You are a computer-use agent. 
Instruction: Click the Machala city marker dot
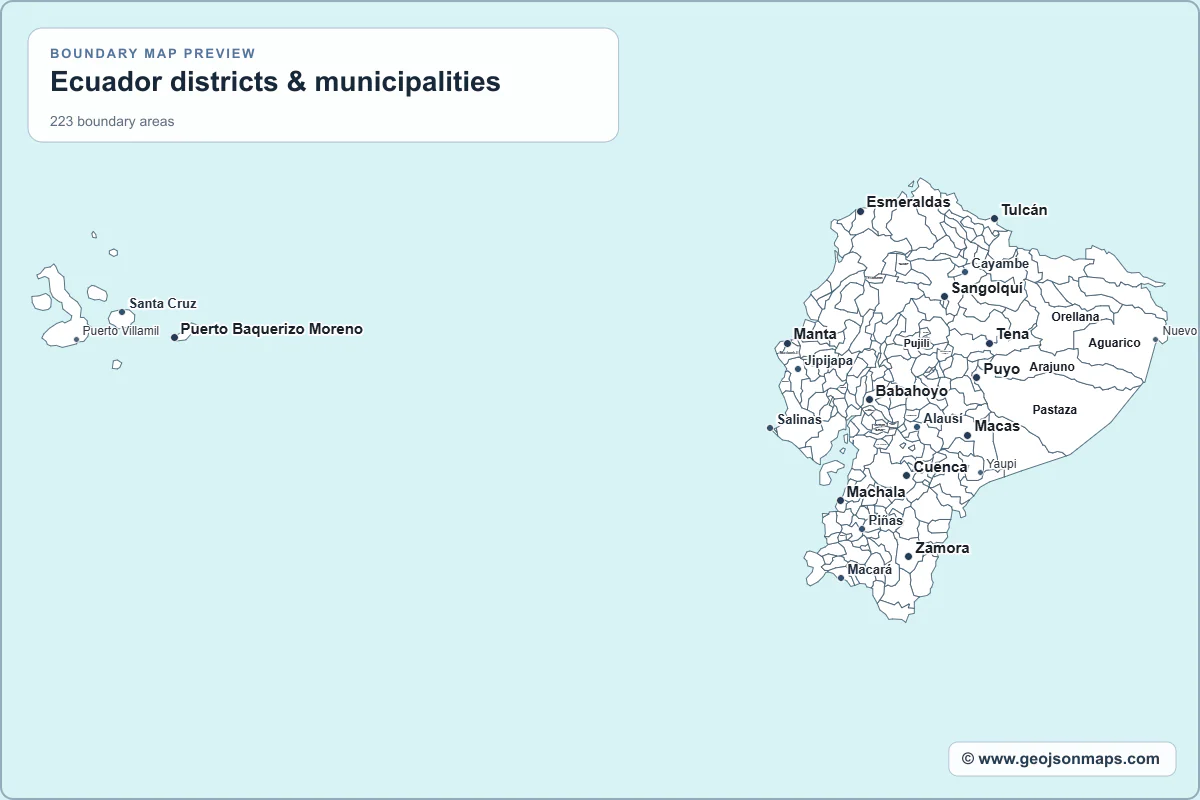point(840,500)
